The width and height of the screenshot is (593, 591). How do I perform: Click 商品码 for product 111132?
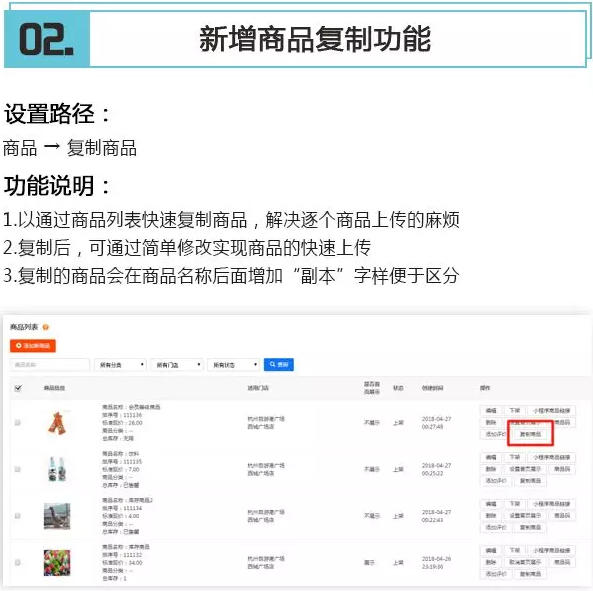562,562
